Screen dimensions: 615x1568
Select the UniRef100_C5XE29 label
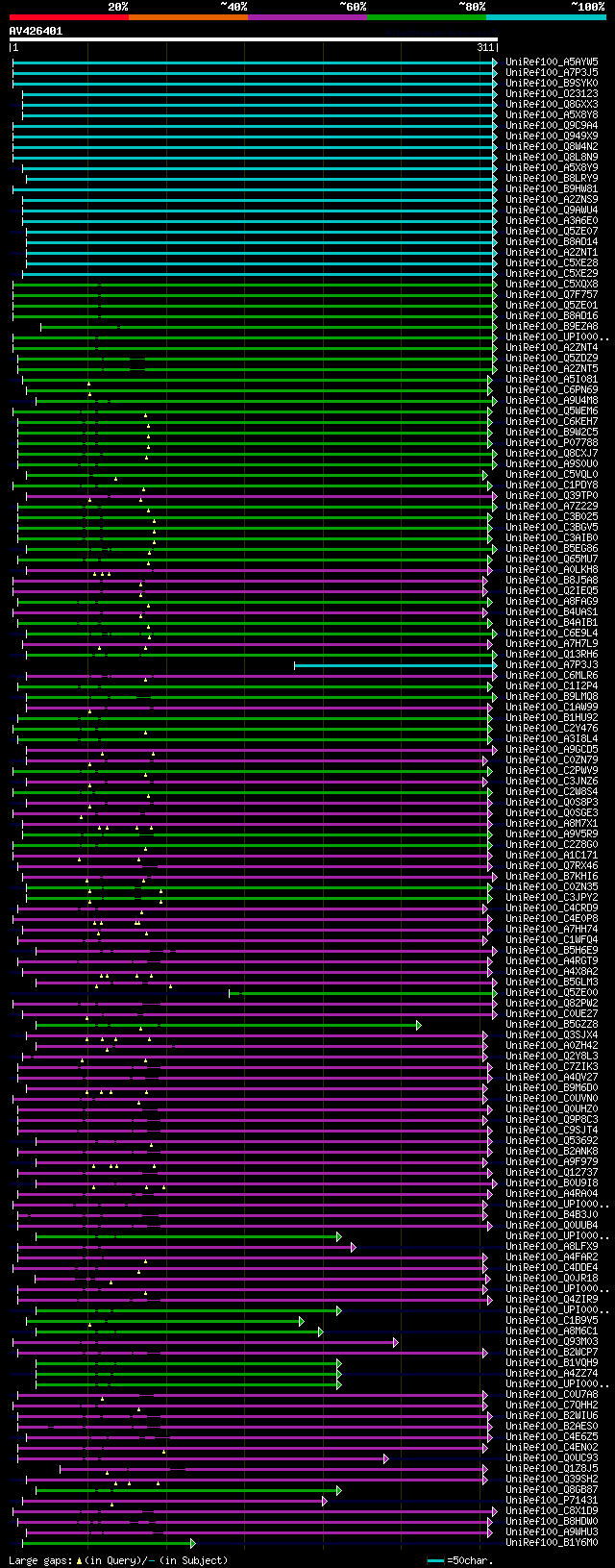pos(552,273)
